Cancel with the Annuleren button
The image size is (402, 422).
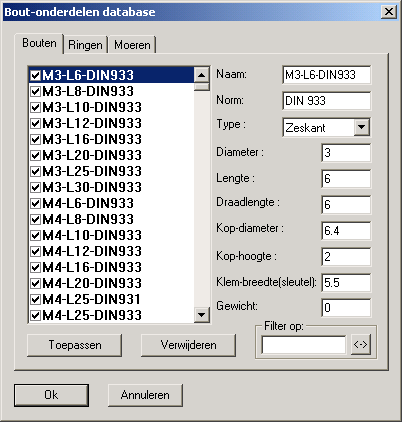[x=145, y=395]
